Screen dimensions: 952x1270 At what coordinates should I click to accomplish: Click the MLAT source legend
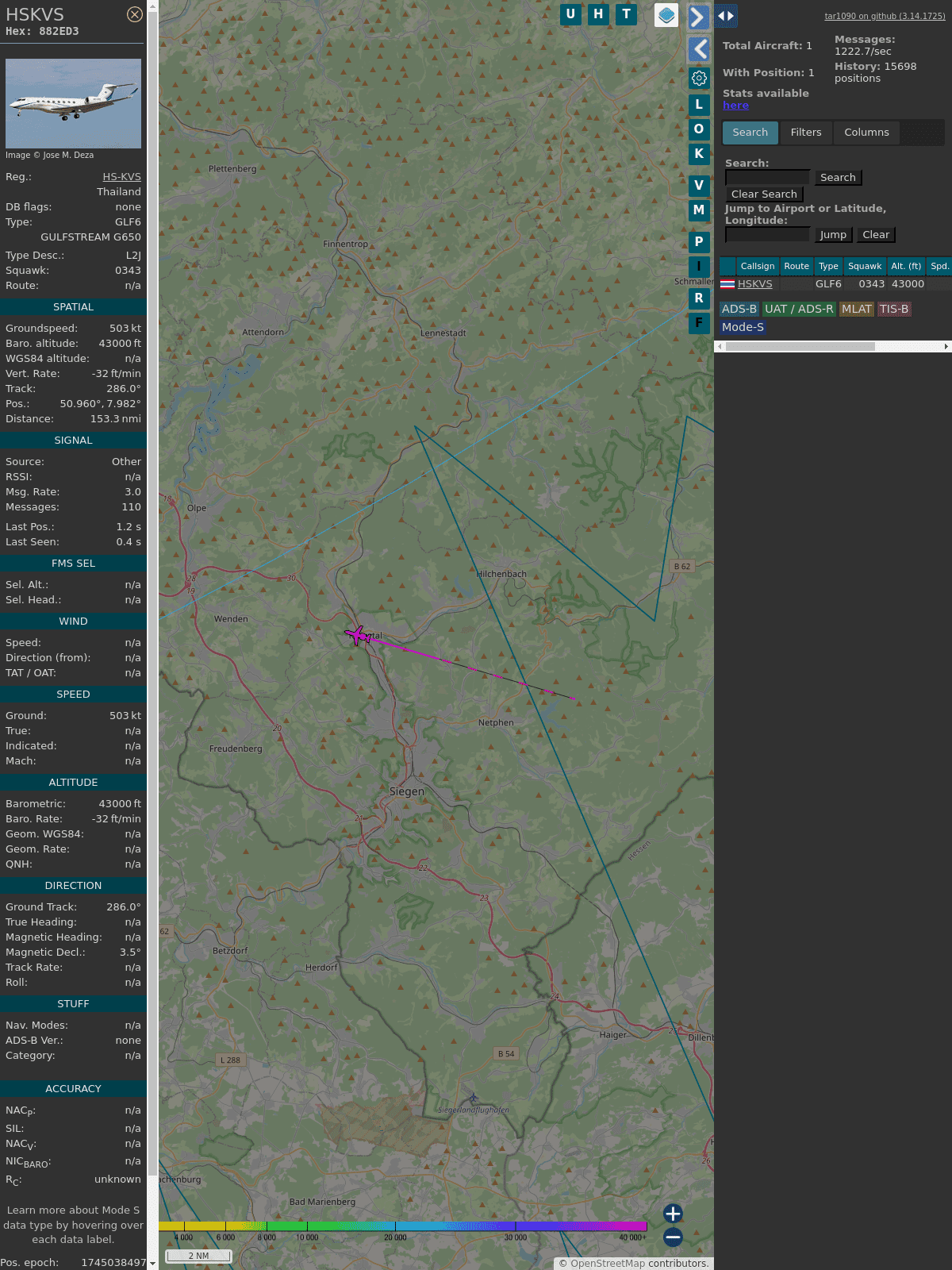coord(857,310)
